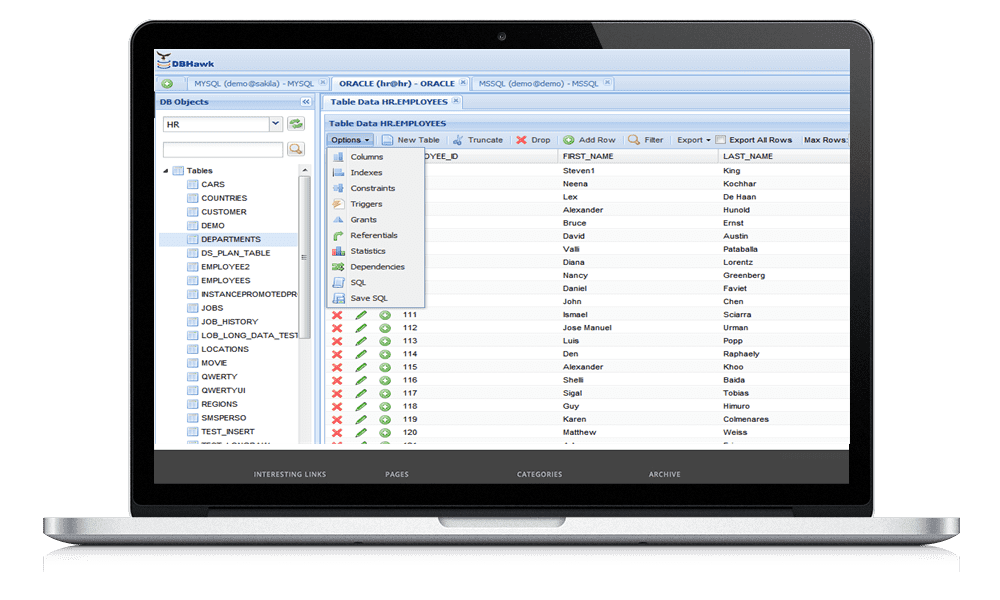Select Save SQL in the Options menu
The width and height of the screenshot is (1000, 600).
click(x=368, y=298)
